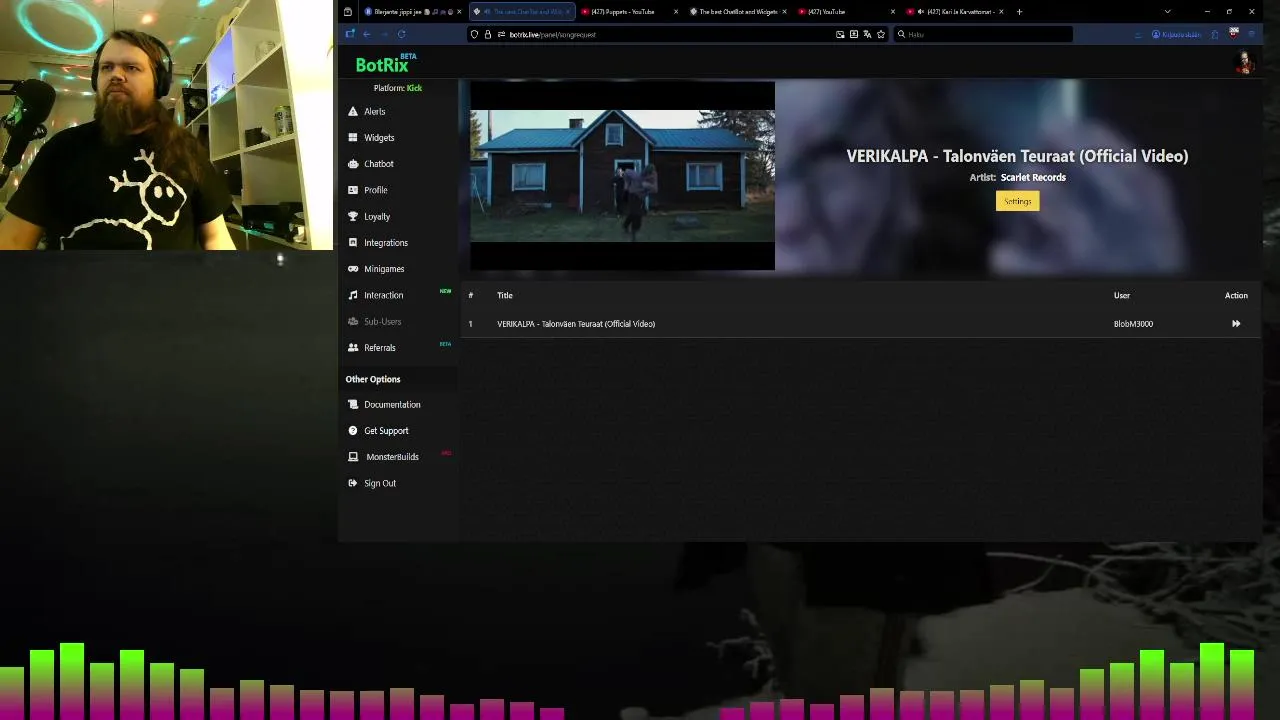Go back using the browser back arrow
The height and width of the screenshot is (720, 1280).
coord(366,34)
